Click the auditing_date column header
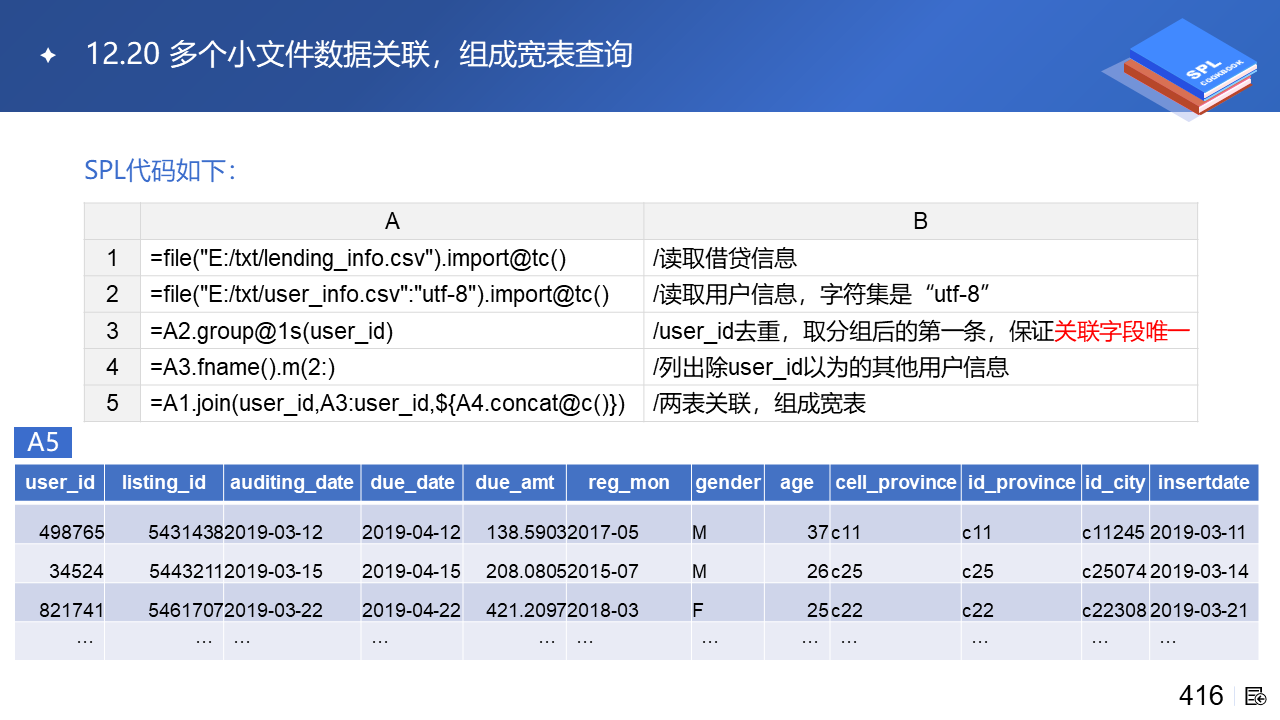 (292, 482)
